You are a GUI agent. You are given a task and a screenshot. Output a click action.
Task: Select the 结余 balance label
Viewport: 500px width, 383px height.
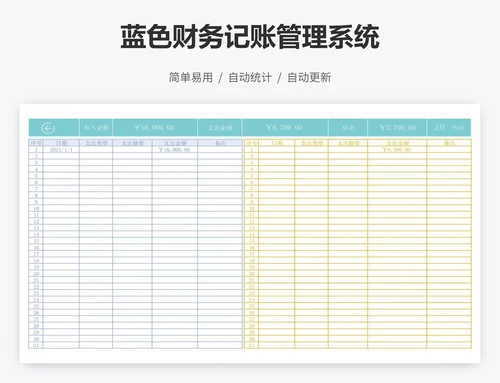click(348, 128)
